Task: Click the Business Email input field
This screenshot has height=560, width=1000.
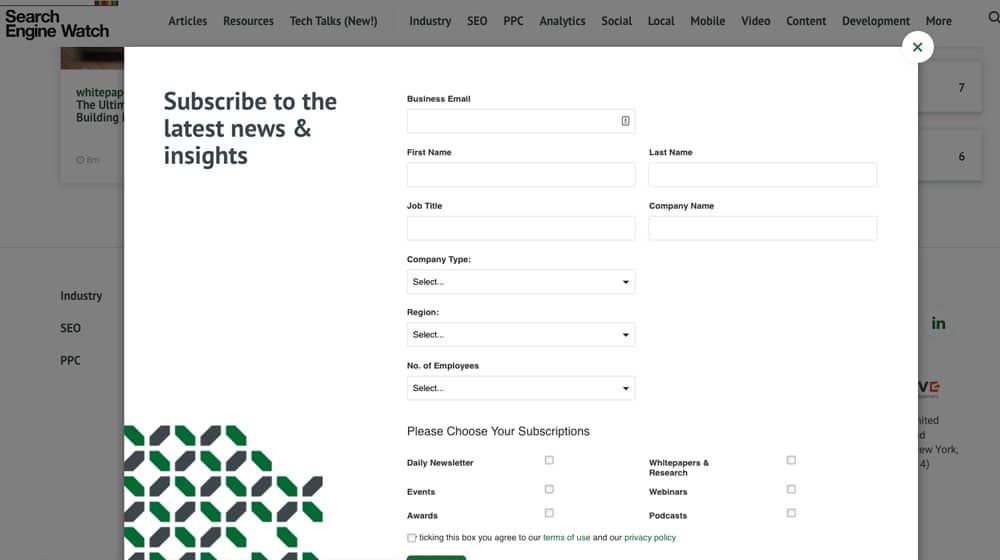Action: click(521, 121)
